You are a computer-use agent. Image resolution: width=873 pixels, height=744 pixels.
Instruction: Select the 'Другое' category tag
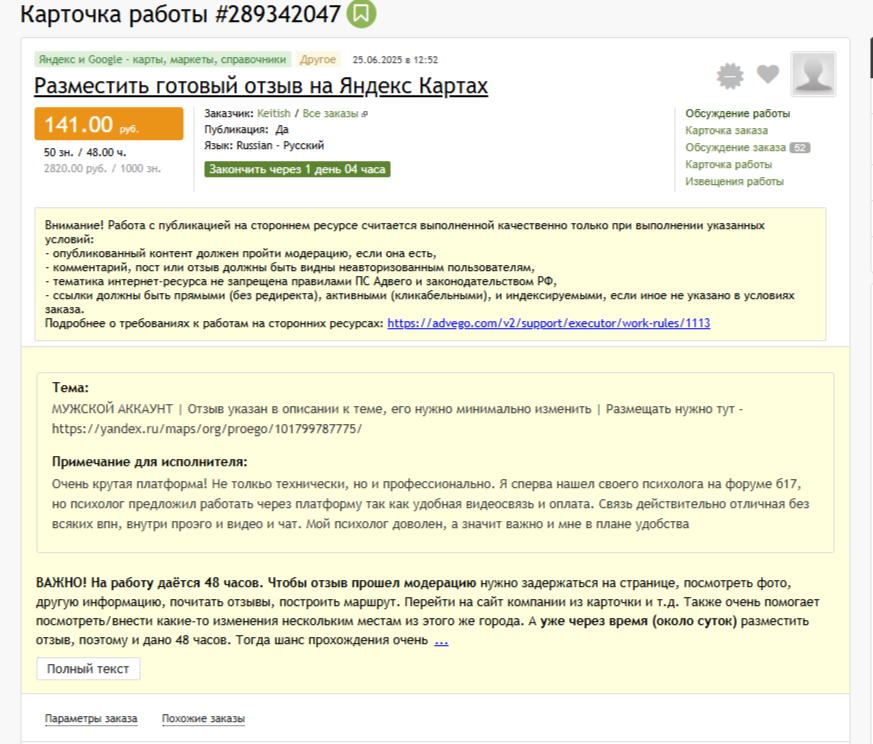click(x=318, y=60)
